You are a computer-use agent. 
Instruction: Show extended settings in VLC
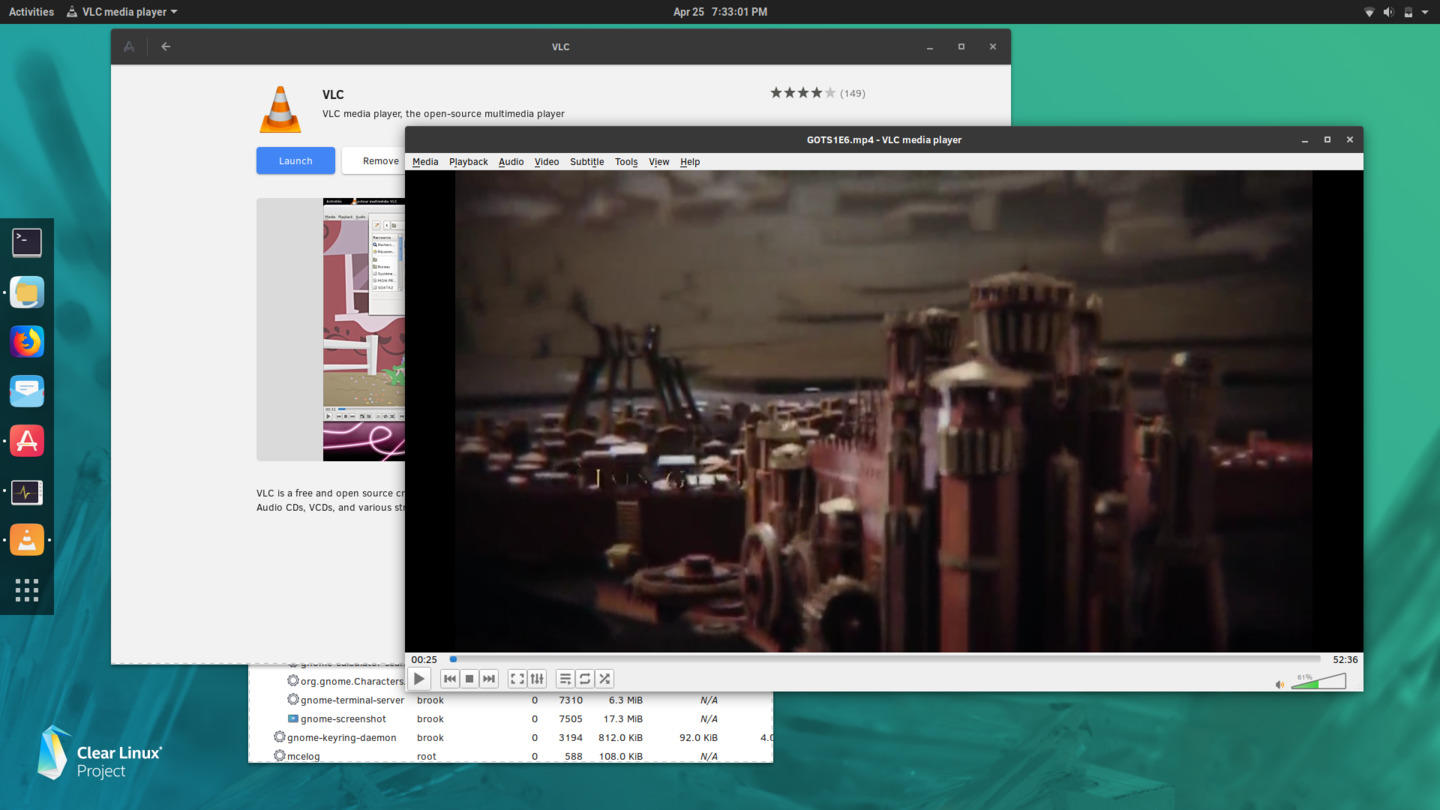[x=537, y=679]
